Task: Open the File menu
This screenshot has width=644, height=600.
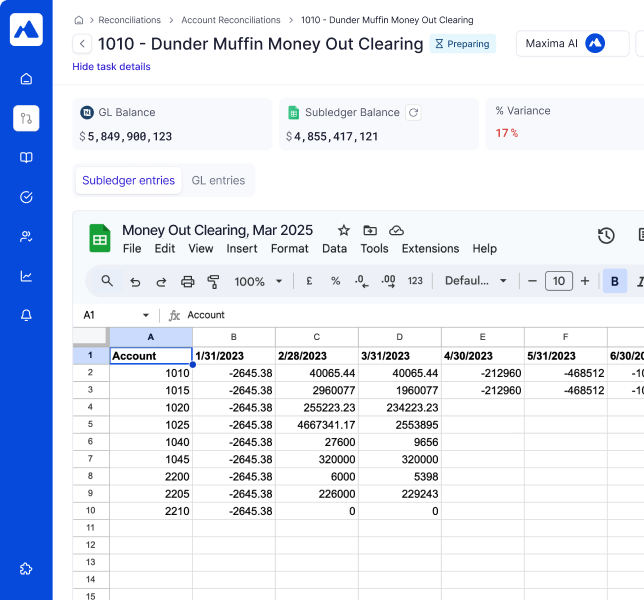Action: coord(132,248)
